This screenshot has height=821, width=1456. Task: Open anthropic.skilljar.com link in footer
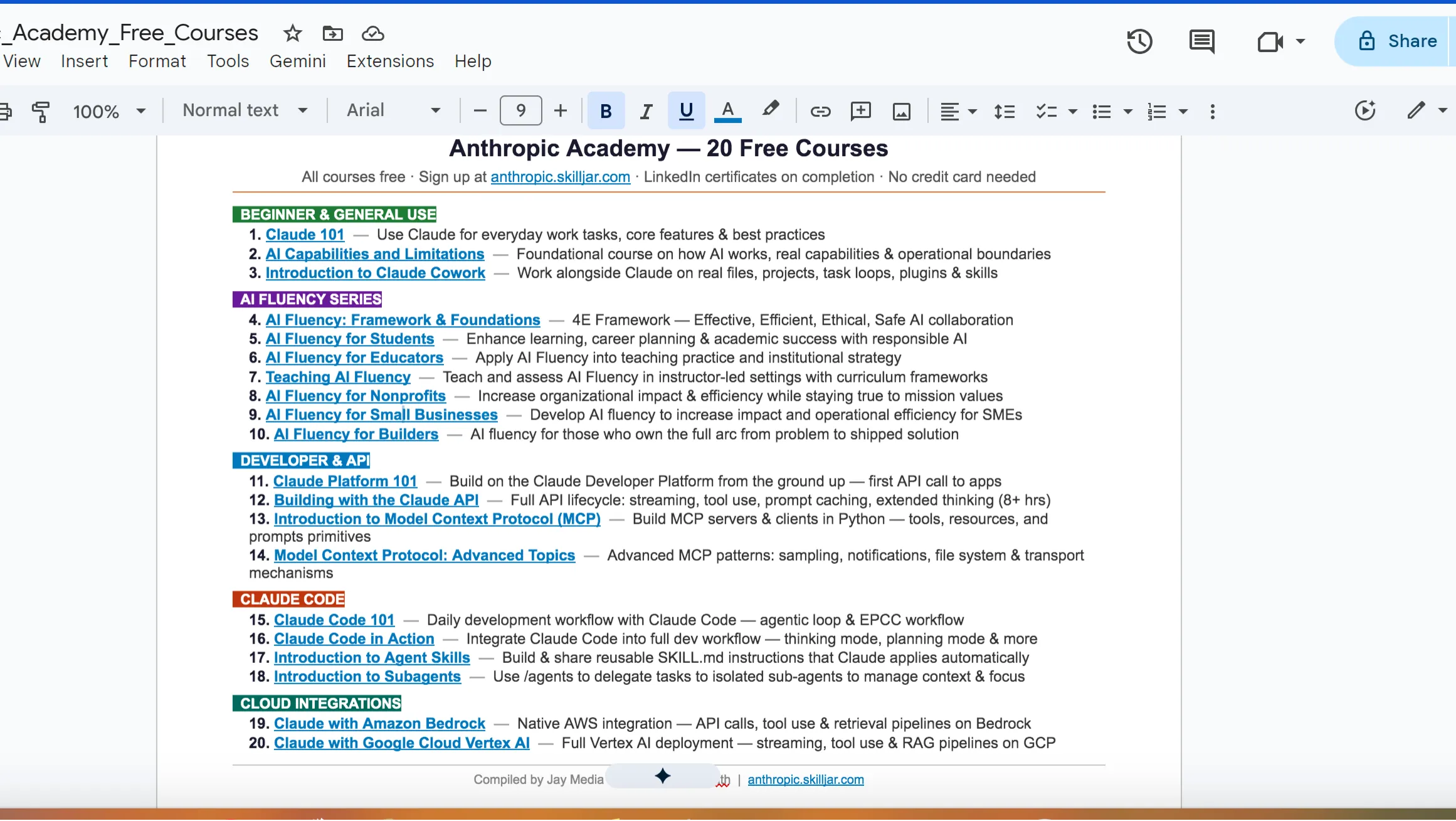(x=806, y=779)
